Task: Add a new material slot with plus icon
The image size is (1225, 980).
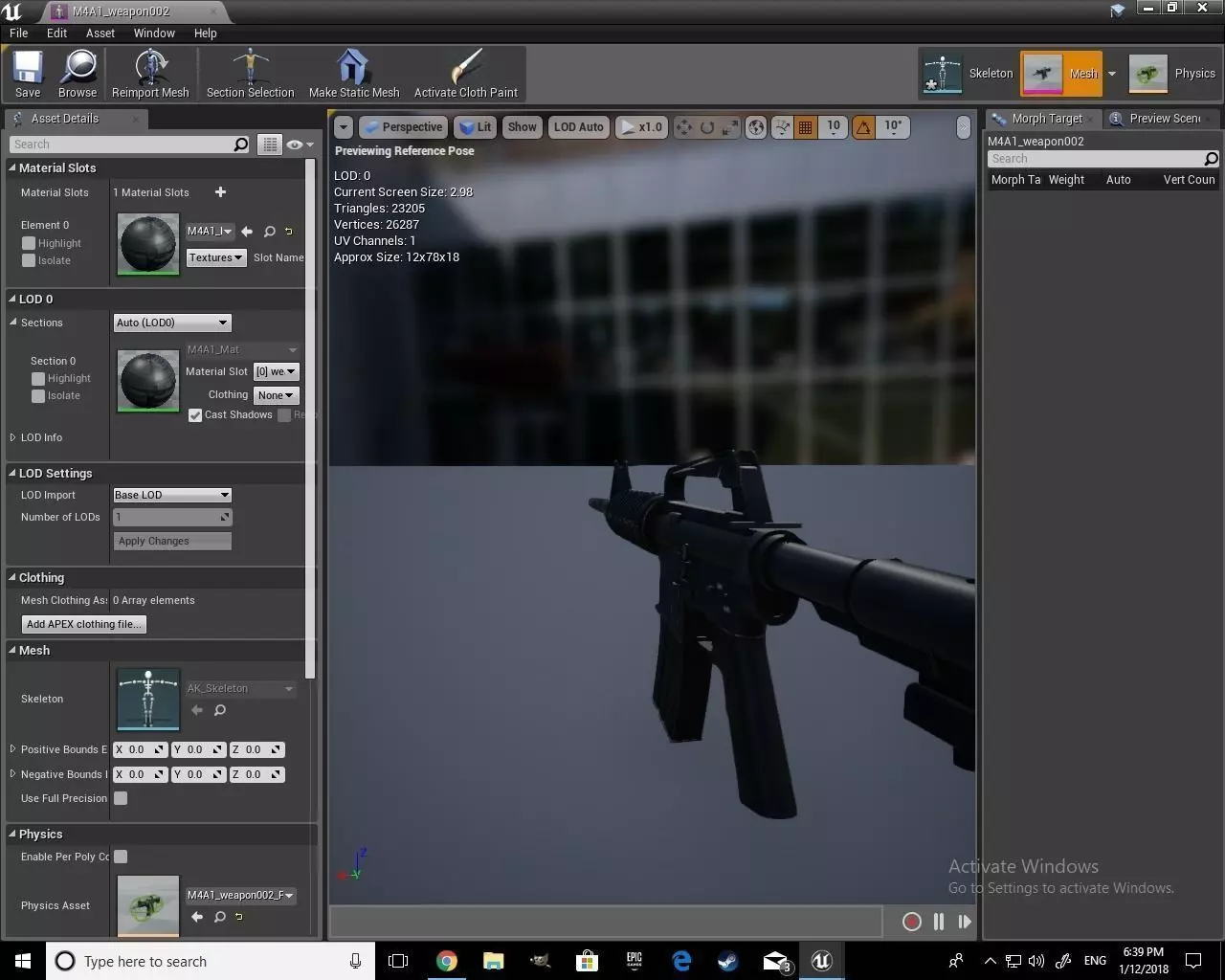Action: tap(220, 192)
